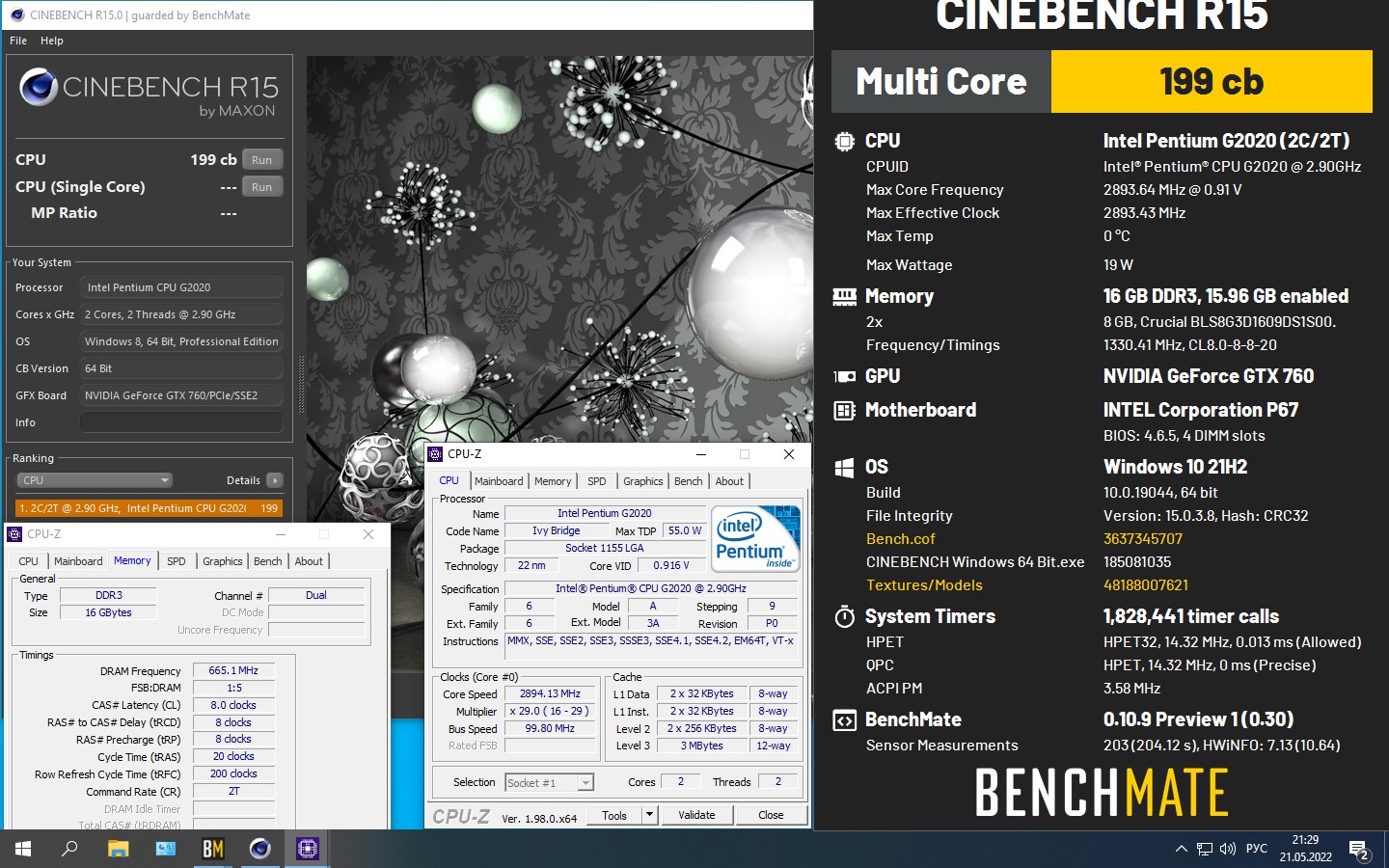Click GFX Board NVIDIA GeForce GTX 760 field
1389x868 pixels.
tap(181, 395)
